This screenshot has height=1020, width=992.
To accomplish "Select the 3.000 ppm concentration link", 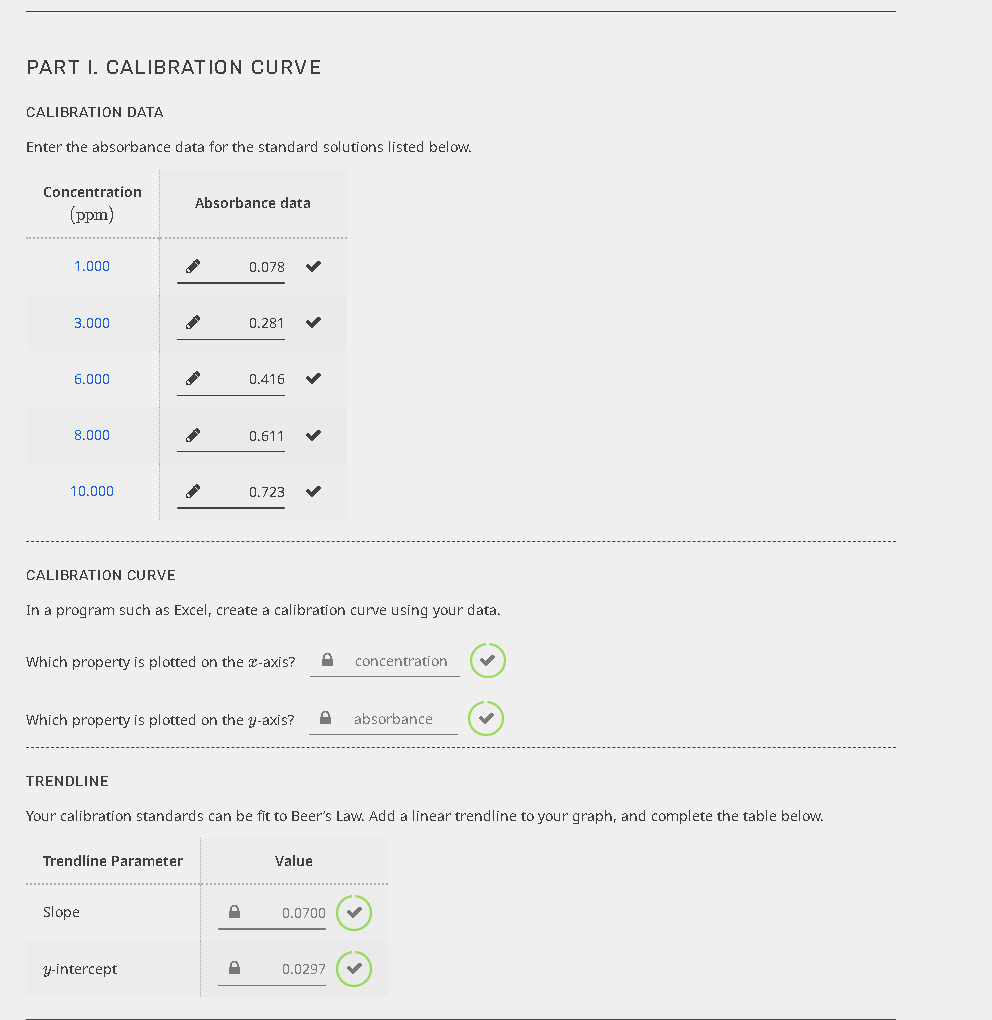I will tap(92, 323).
